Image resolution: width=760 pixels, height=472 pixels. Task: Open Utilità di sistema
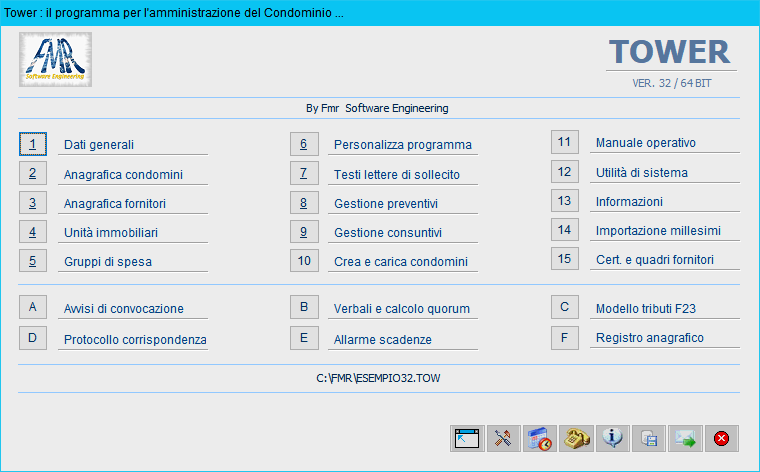pyautogui.click(x=642, y=173)
